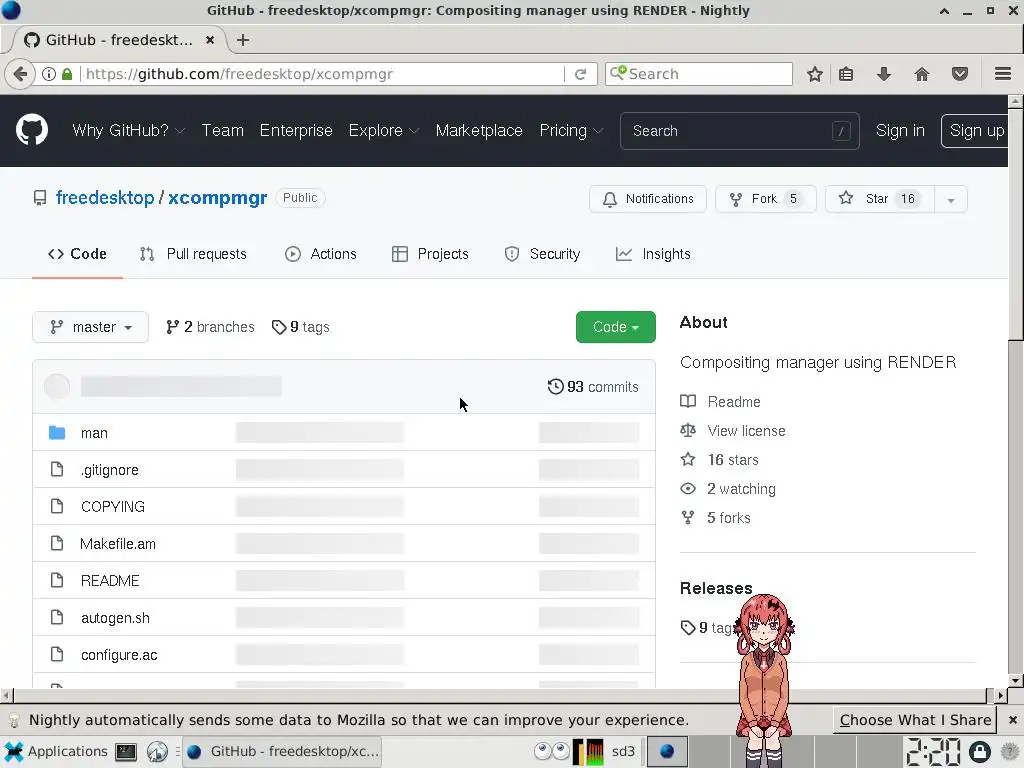The height and width of the screenshot is (768, 1024).
Task: Click the Sign in link
Action: coord(900,131)
